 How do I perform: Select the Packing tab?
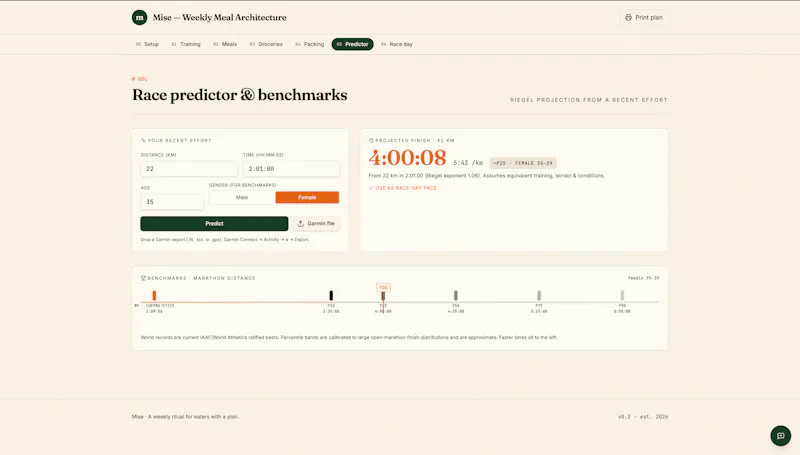[x=310, y=44]
